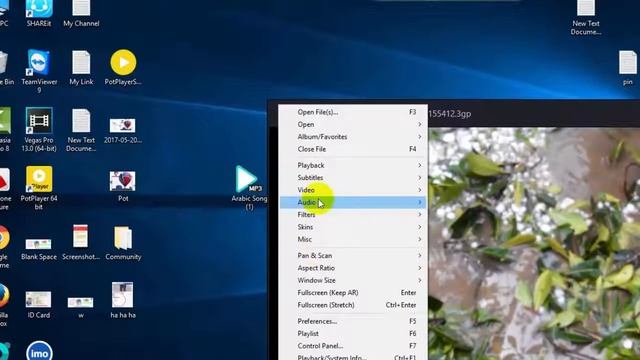Open the SHAREit desktop icon
The width and height of the screenshot is (640, 360).
39,13
